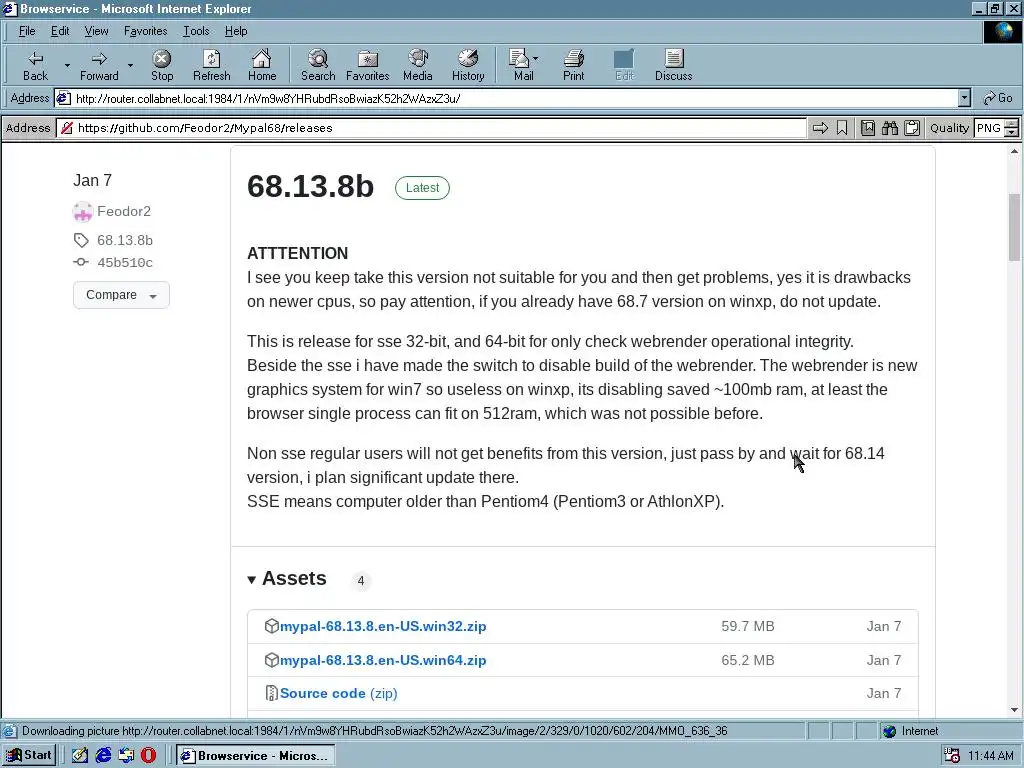Click the Assets count badge 4
This screenshot has width=1024, height=768.
(360, 581)
